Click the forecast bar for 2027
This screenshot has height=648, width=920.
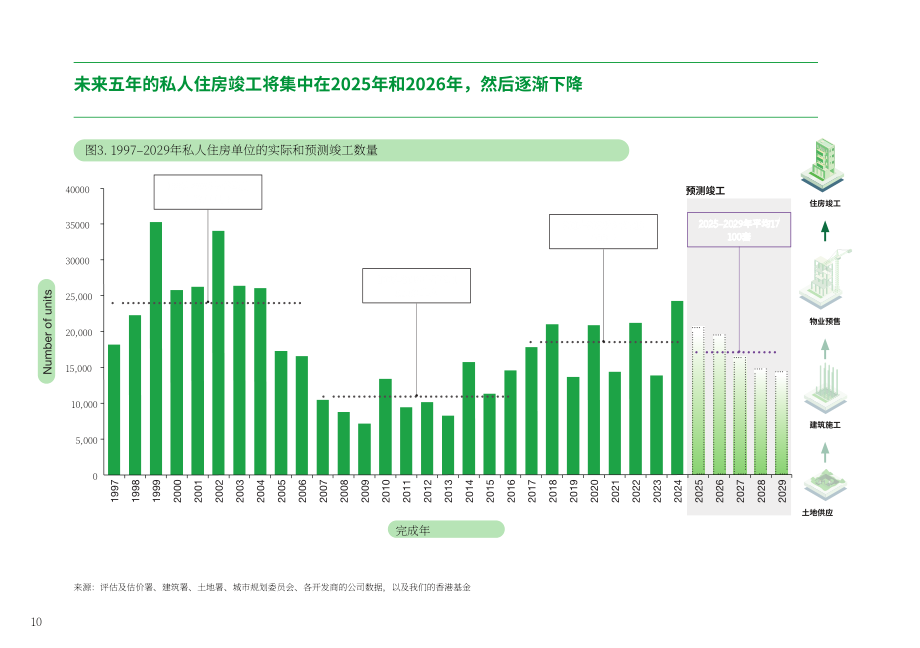(x=740, y=416)
